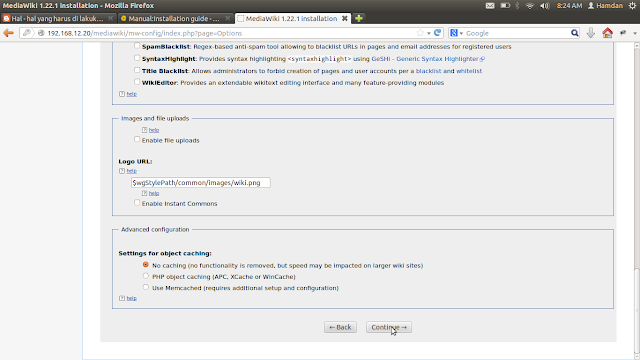The width and height of the screenshot is (640, 360).
Task: Expand the toolbar overflow arrow
Action: point(635,33)
